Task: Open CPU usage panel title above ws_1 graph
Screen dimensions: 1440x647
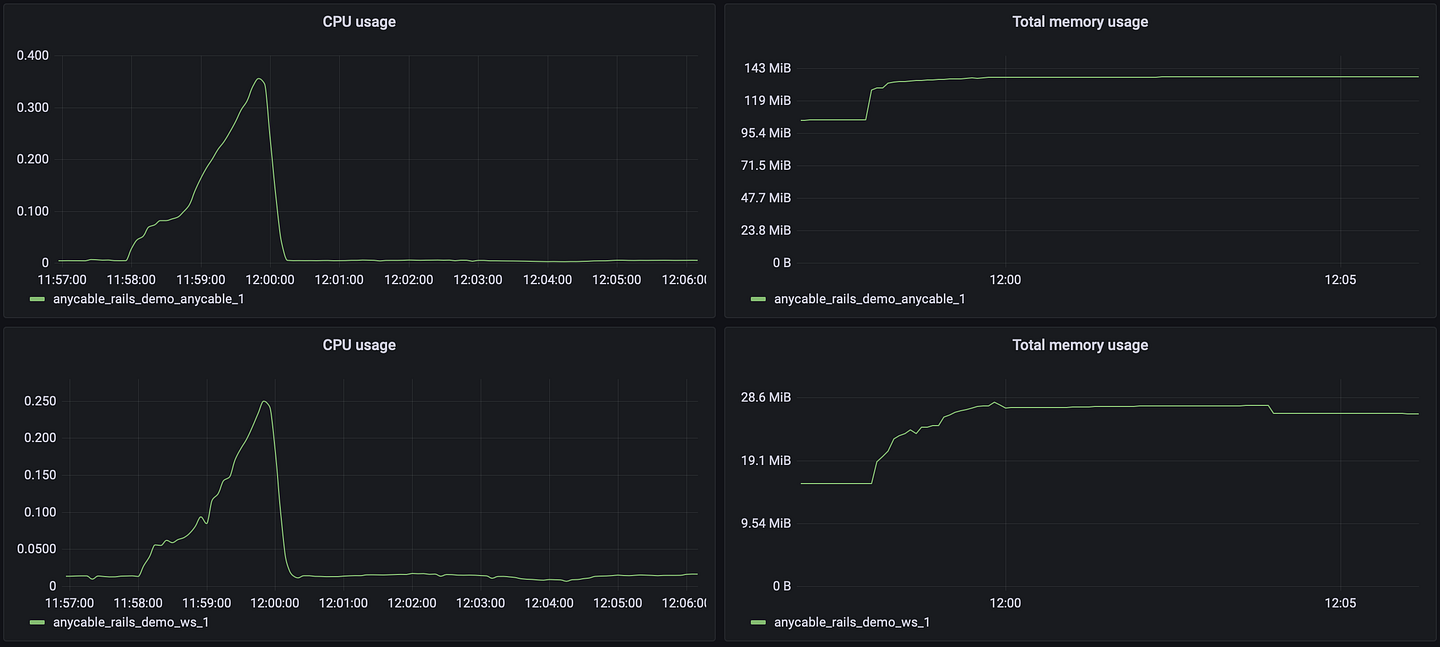Action: tap(359, 345)
